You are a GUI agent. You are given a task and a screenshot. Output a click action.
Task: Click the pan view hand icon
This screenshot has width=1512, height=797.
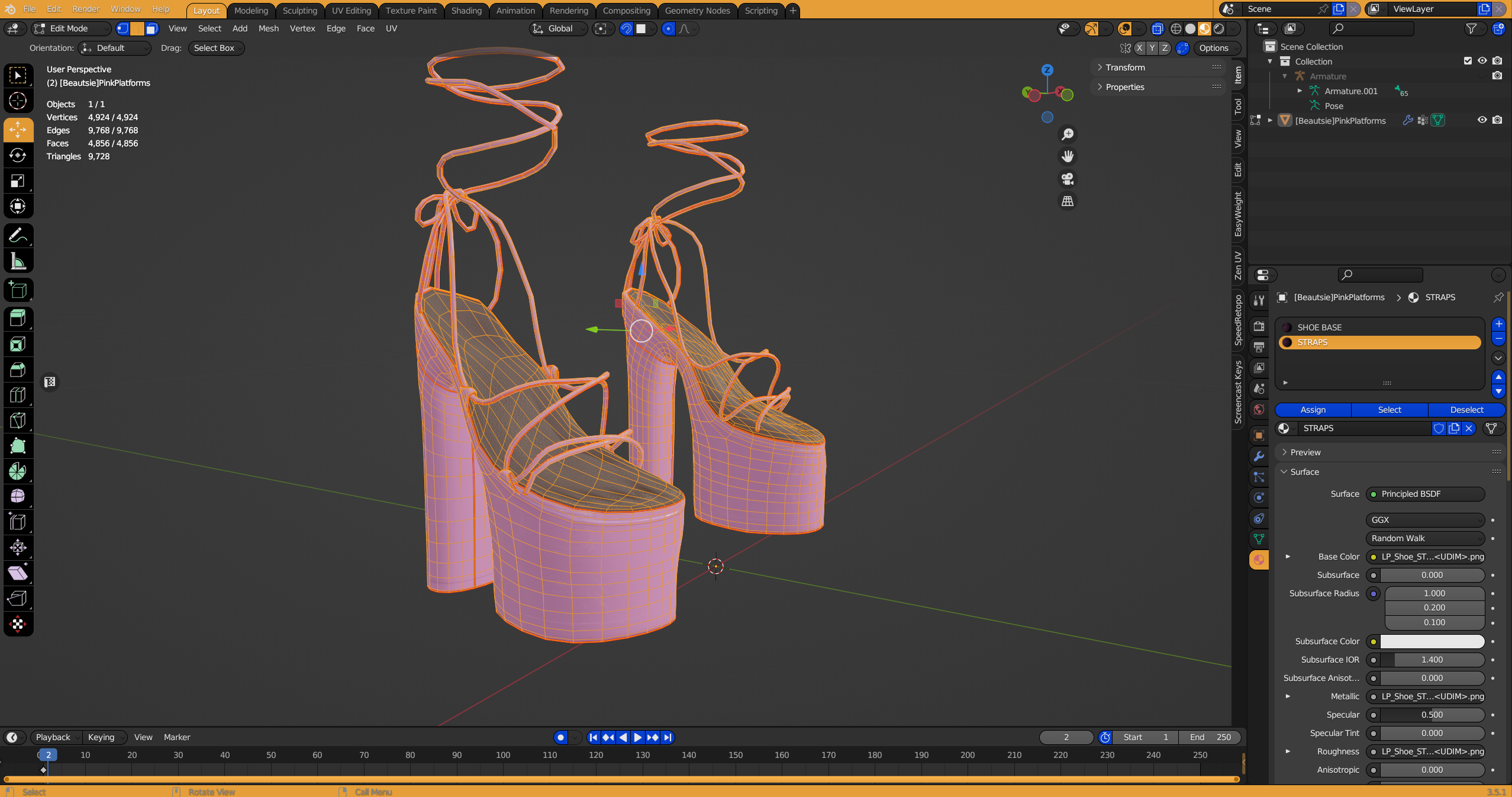coord(1068,156)
